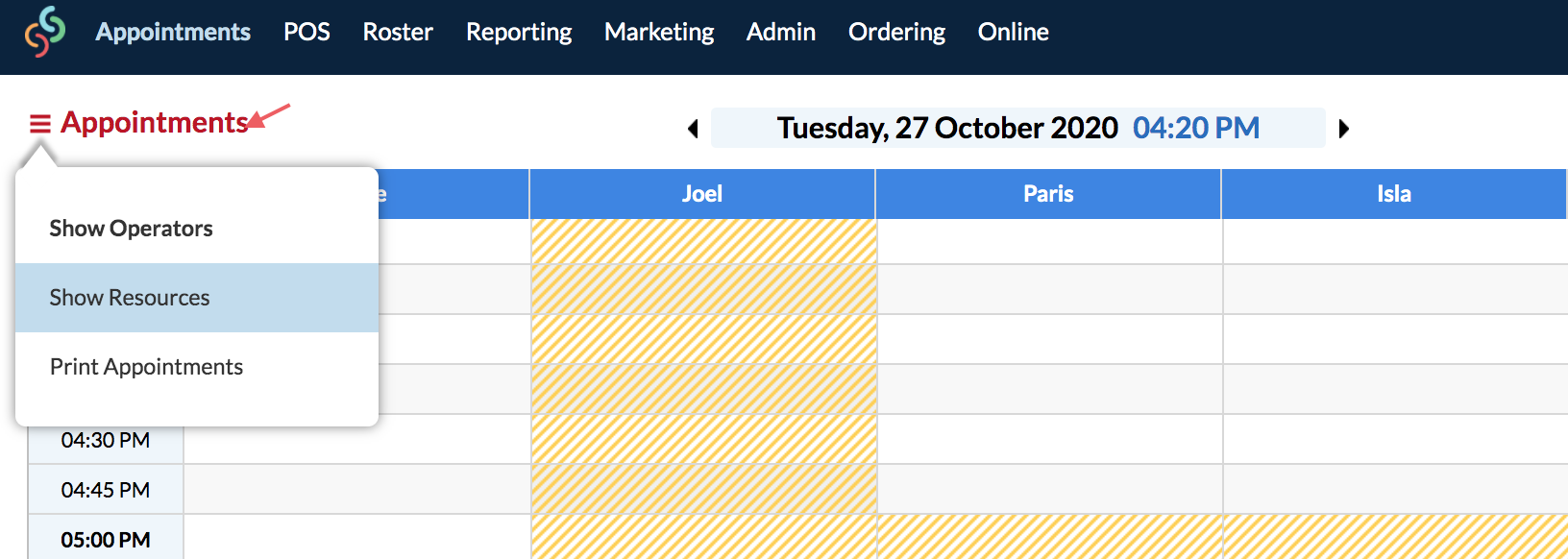Open the Reporting menu
Screen dimensions: 1568x559
tap(519, 32)
